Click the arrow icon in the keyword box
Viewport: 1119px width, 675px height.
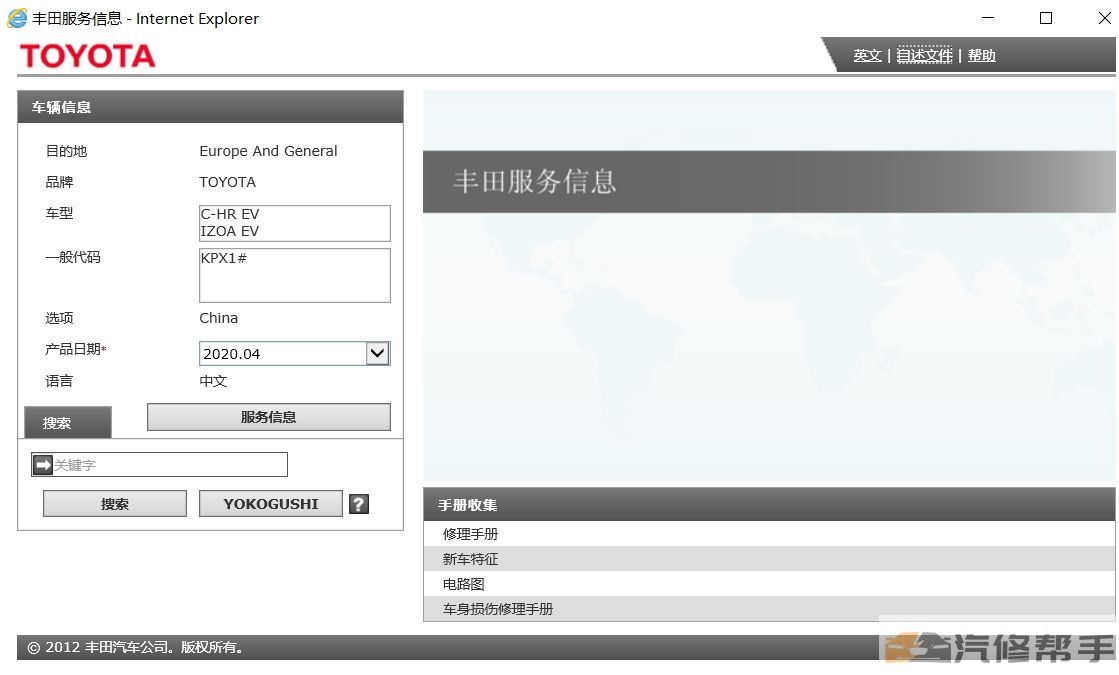43,465
